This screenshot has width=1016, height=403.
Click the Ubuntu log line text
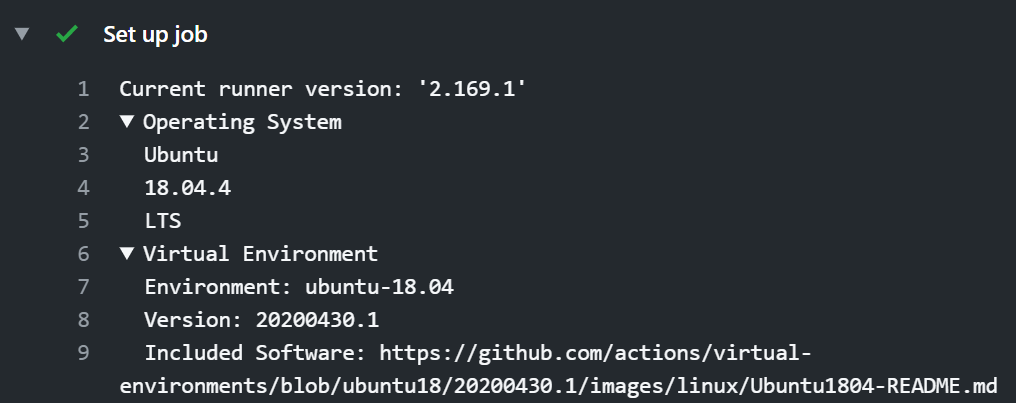point(181,155)
